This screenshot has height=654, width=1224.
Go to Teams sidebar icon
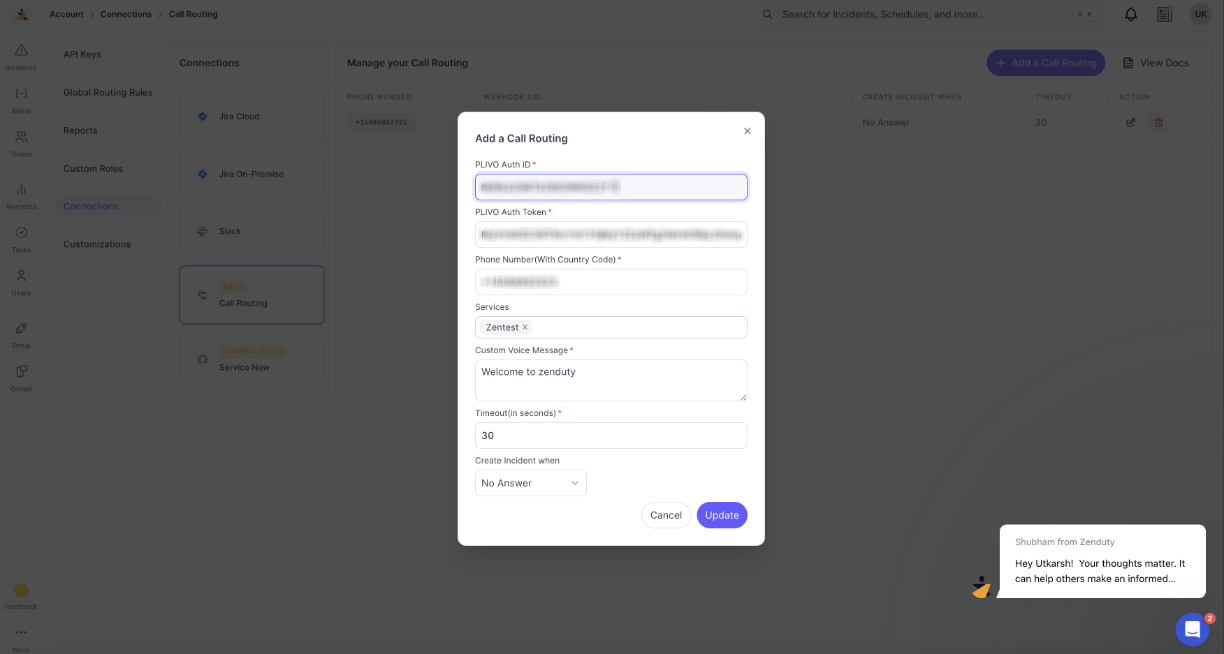21,143
